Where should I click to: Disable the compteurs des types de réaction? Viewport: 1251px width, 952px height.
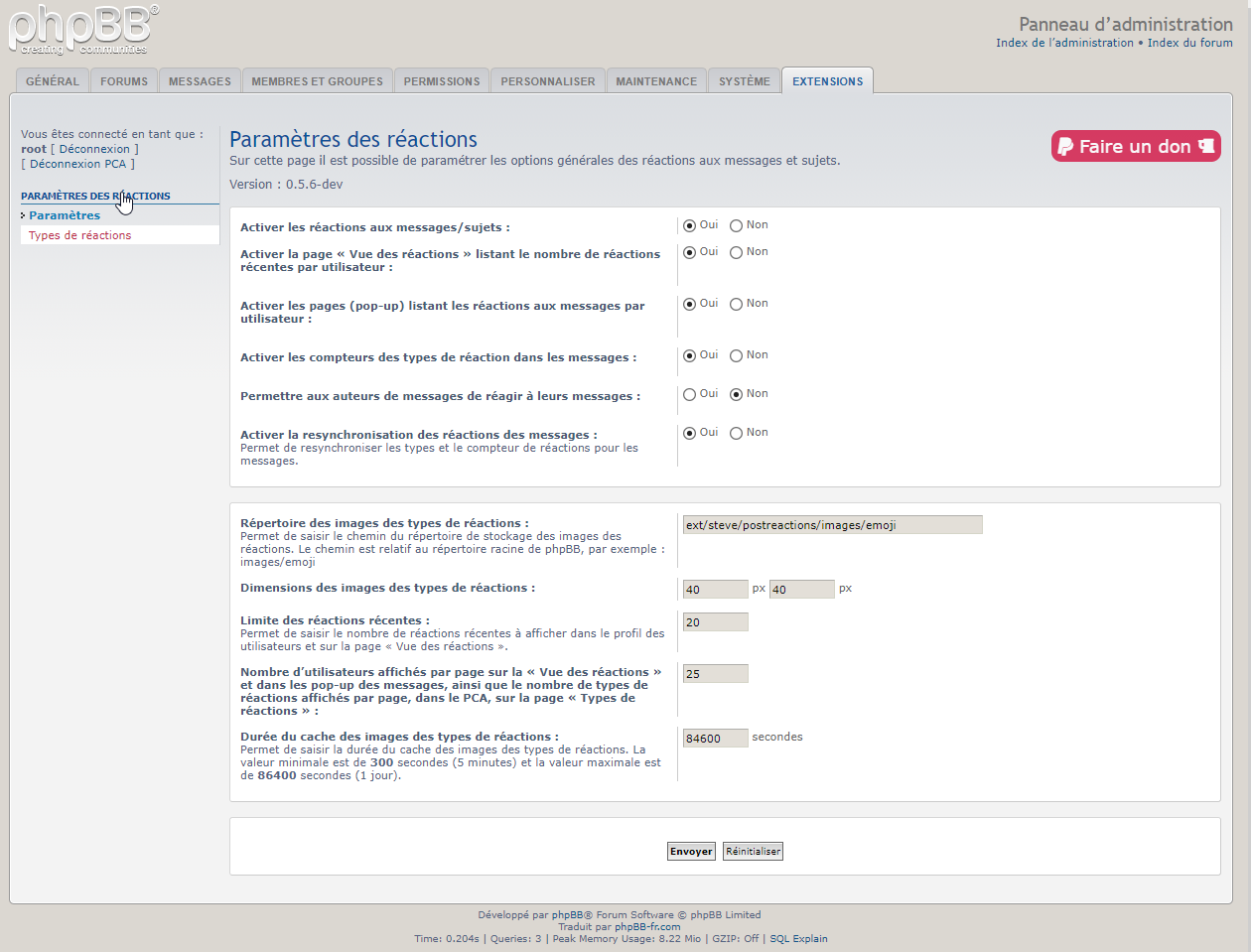pyautogui.click(x=737, y=356)
